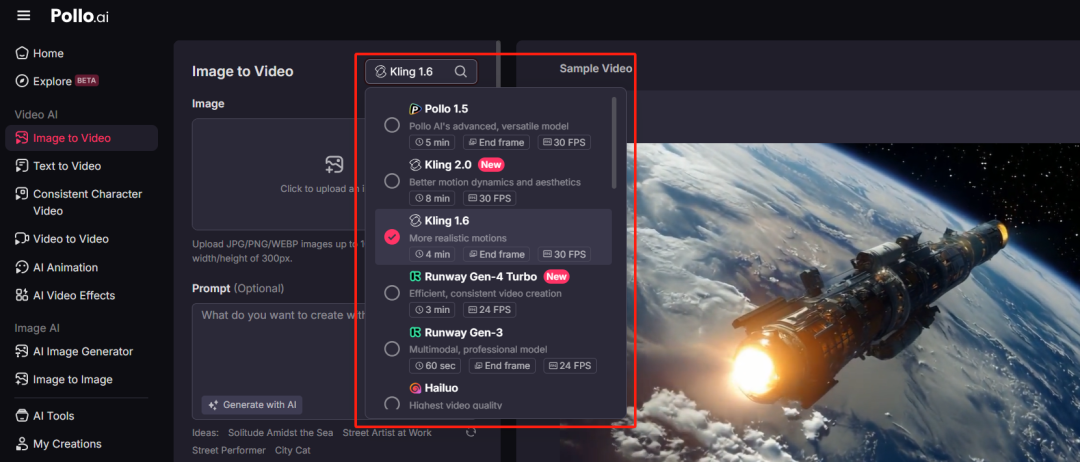Click the Hailuo logo icon
The height and width of the screenshot is (462, 1080).
click(415, 388)
